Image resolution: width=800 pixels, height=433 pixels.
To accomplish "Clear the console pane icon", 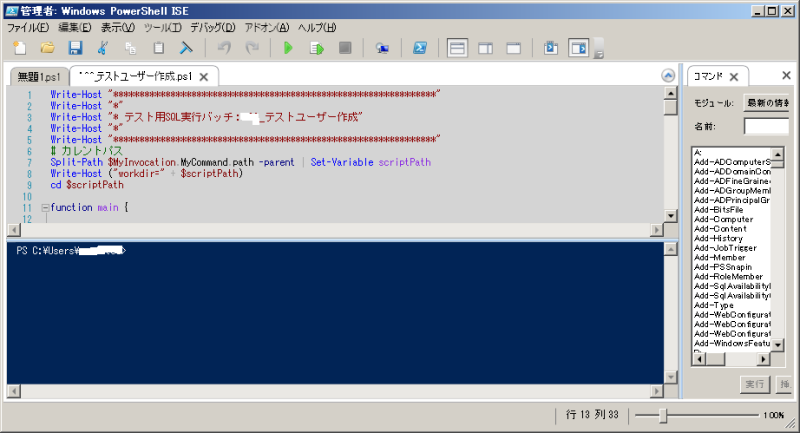I will pyautogui.click(x=186, y=48).
